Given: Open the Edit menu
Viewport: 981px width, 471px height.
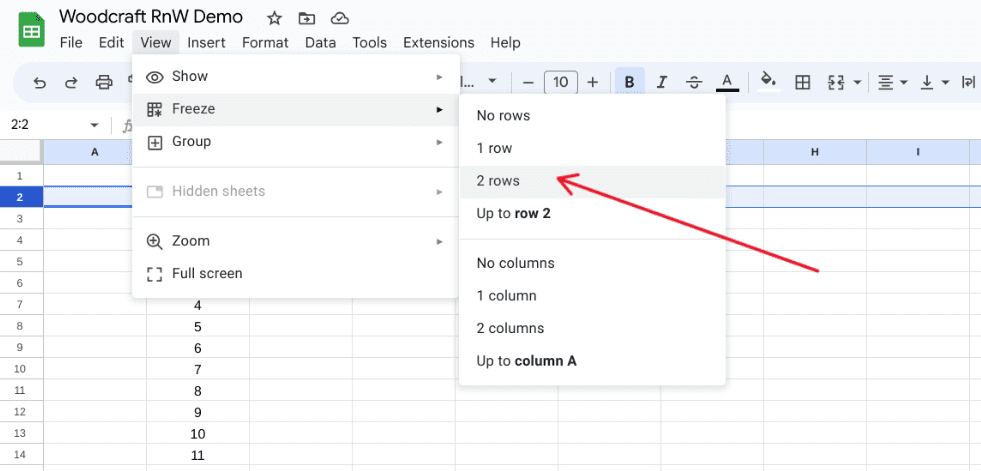Looking at the screenshot, I should pos(111,43).
